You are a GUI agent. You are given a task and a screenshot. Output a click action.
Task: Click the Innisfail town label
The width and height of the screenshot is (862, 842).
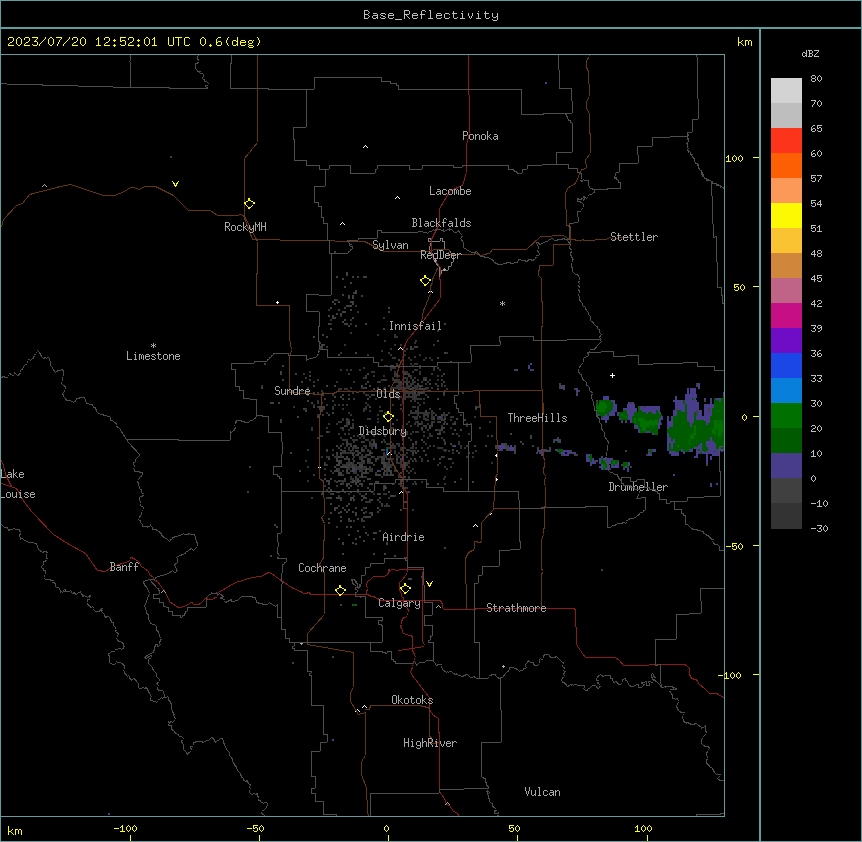point(416,326)
